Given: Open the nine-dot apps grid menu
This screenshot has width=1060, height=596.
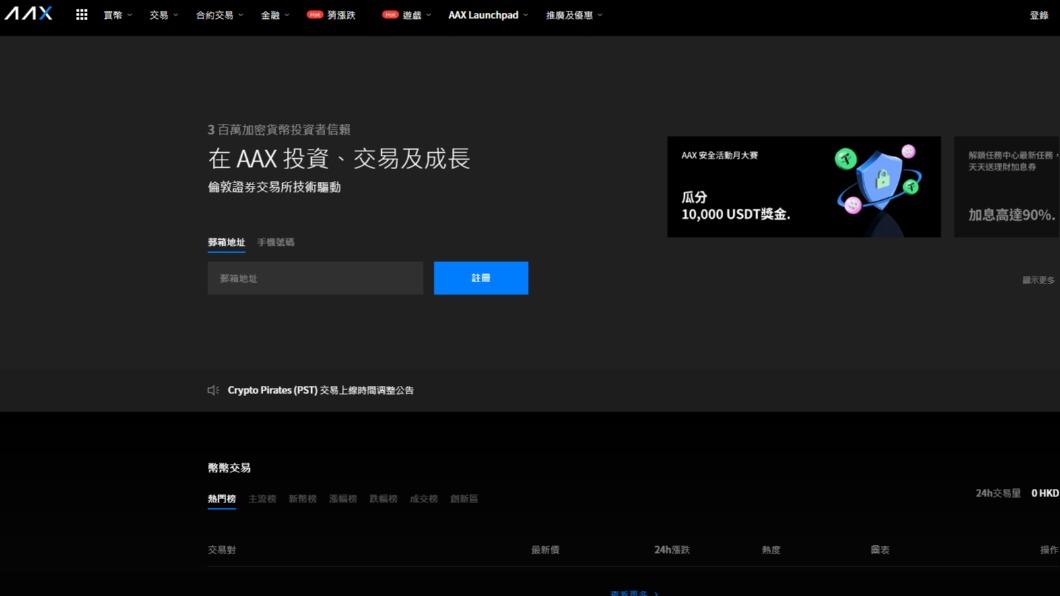Looking at the screenshot, I should (x=81, y=14).
